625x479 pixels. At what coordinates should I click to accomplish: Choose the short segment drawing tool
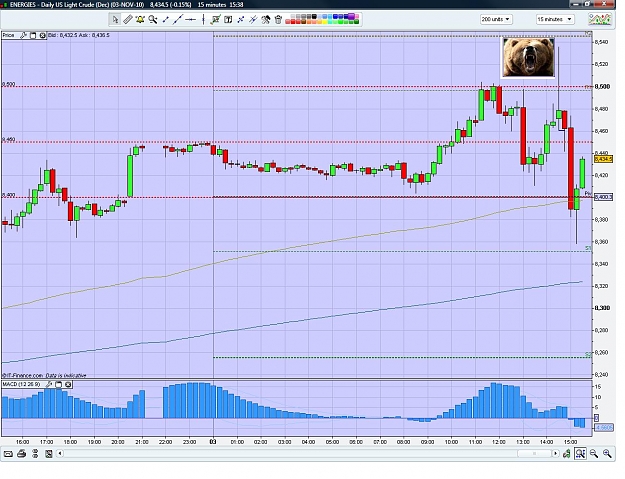(x=165, y=19)
